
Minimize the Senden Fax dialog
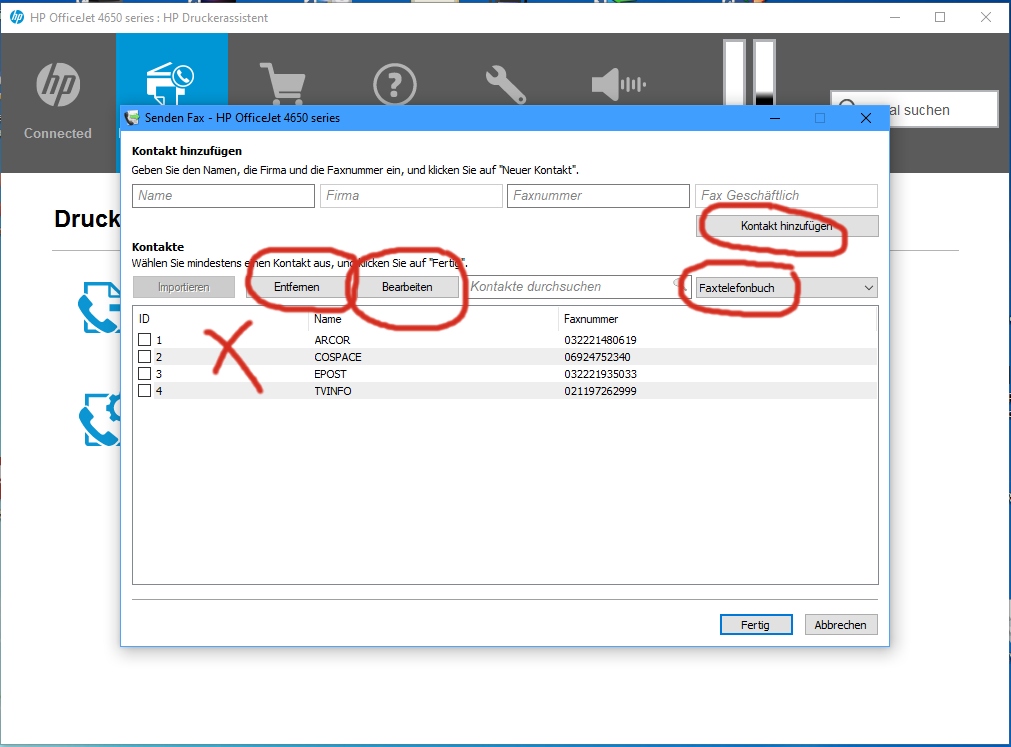775,118
